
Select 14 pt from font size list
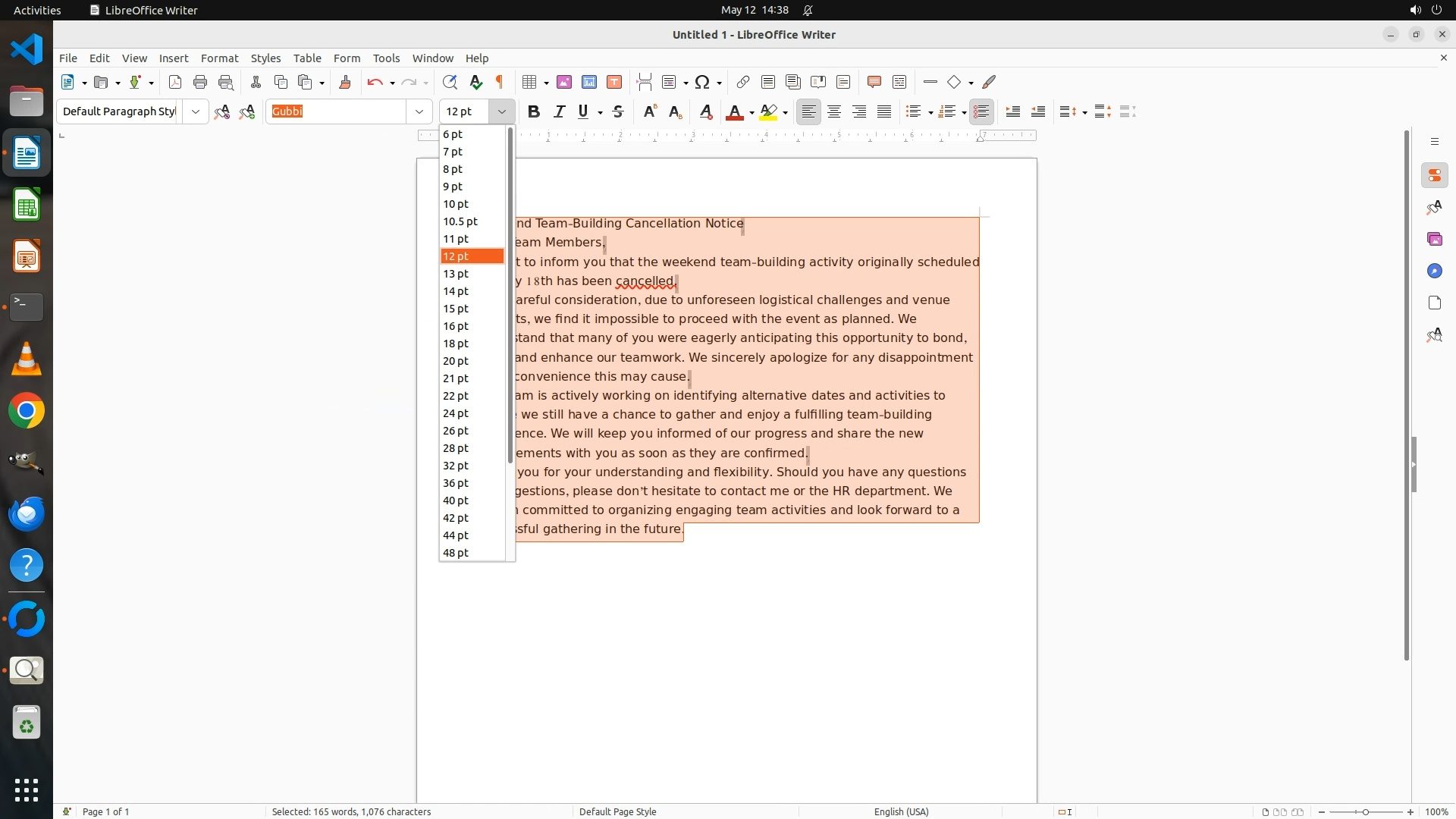(x=456, y=291)
